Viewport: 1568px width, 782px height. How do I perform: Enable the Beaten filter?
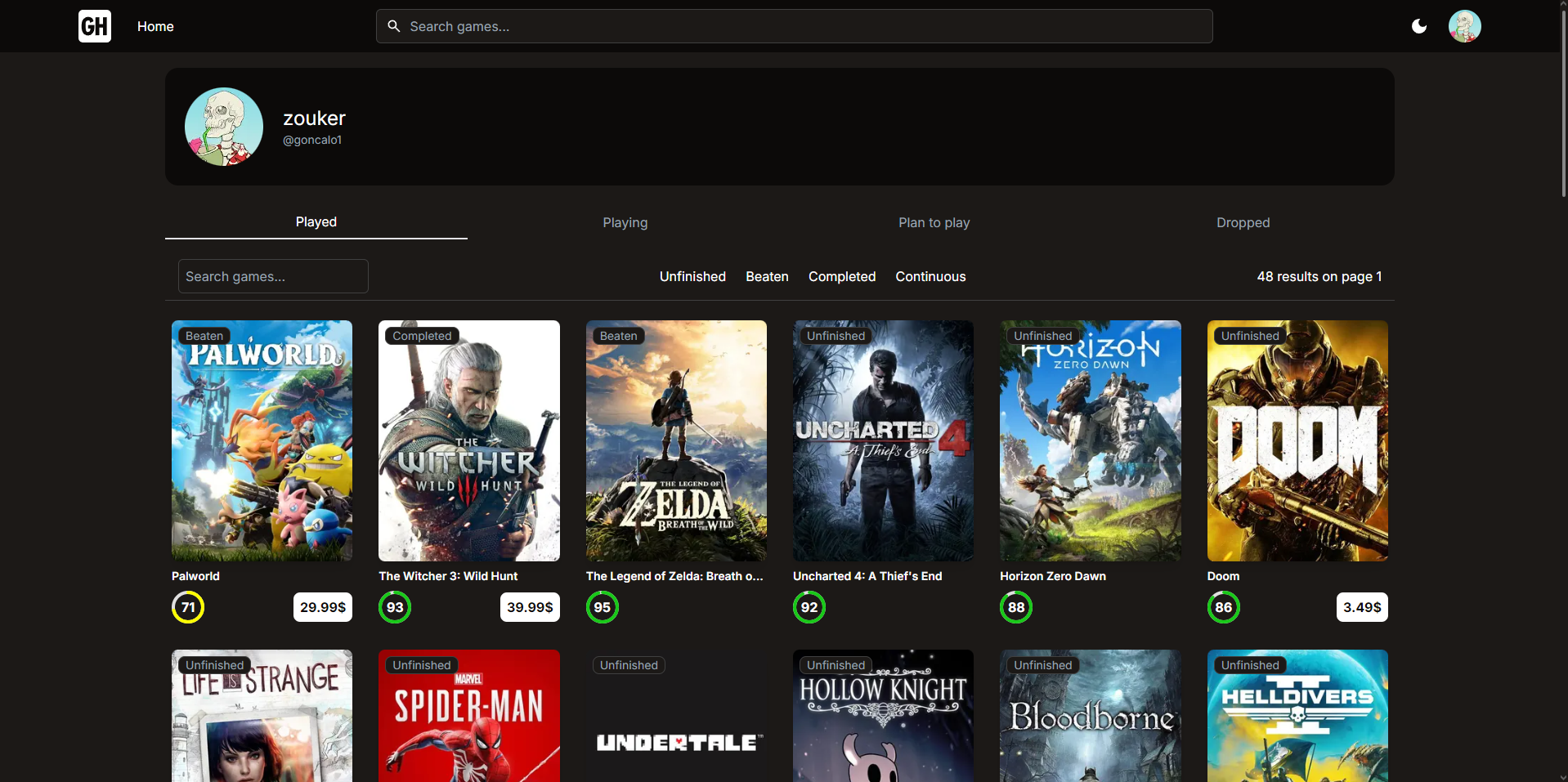point(766,276)
